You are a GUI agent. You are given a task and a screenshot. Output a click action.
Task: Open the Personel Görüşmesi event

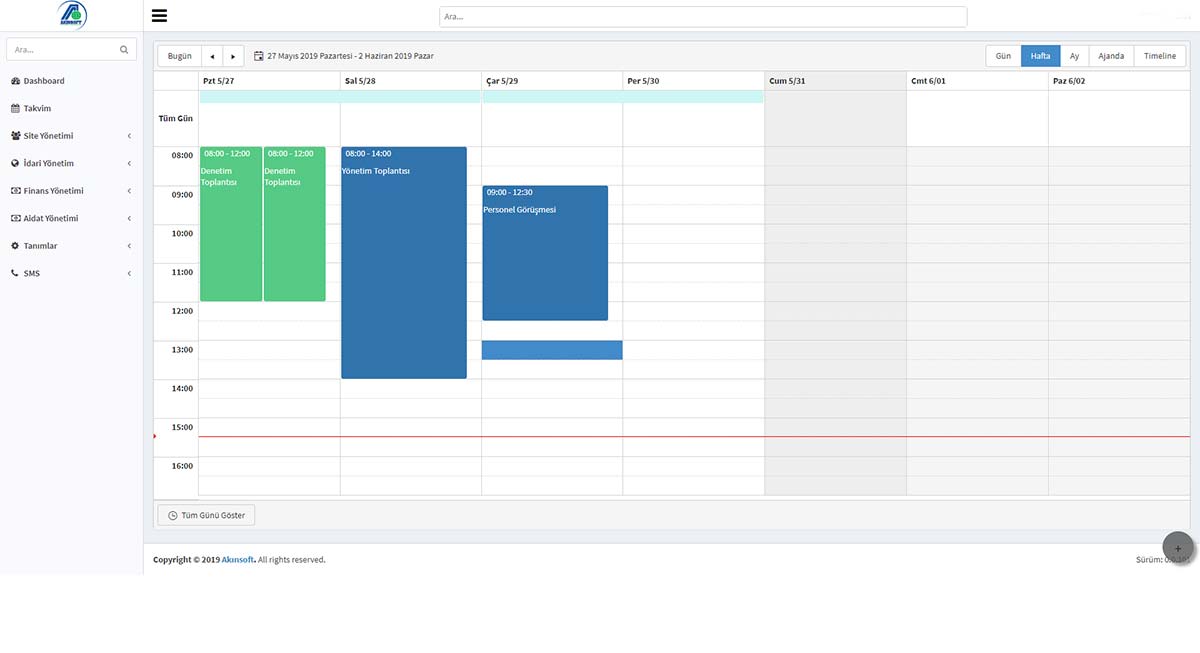point(545,253)
